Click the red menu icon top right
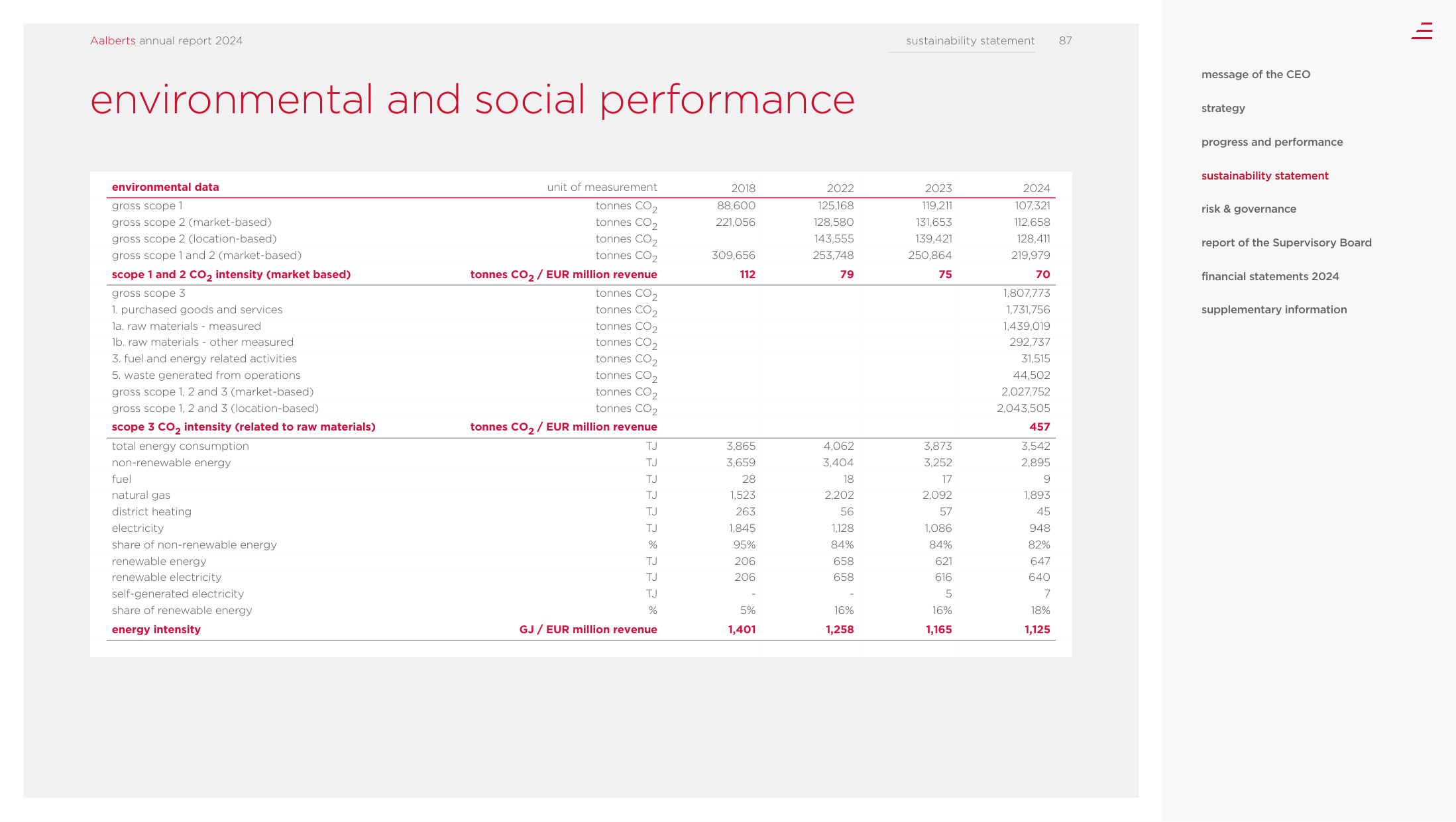This screenshot has height=822, width=1456. point(1422,31)
